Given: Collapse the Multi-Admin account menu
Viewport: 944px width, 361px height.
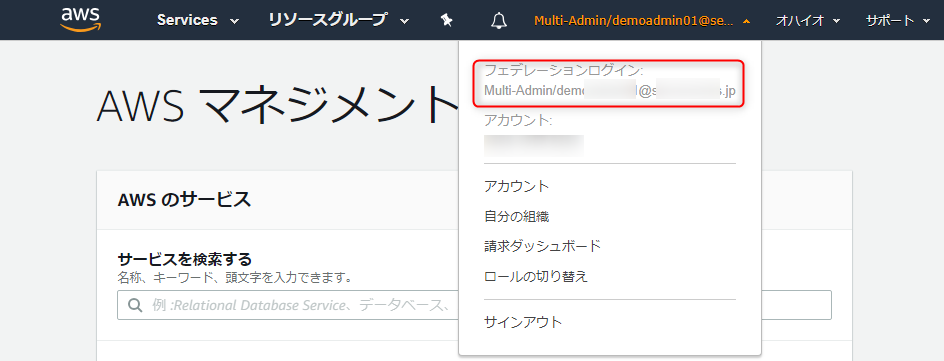Looking at the screenshot, I should tap(642, 20).
